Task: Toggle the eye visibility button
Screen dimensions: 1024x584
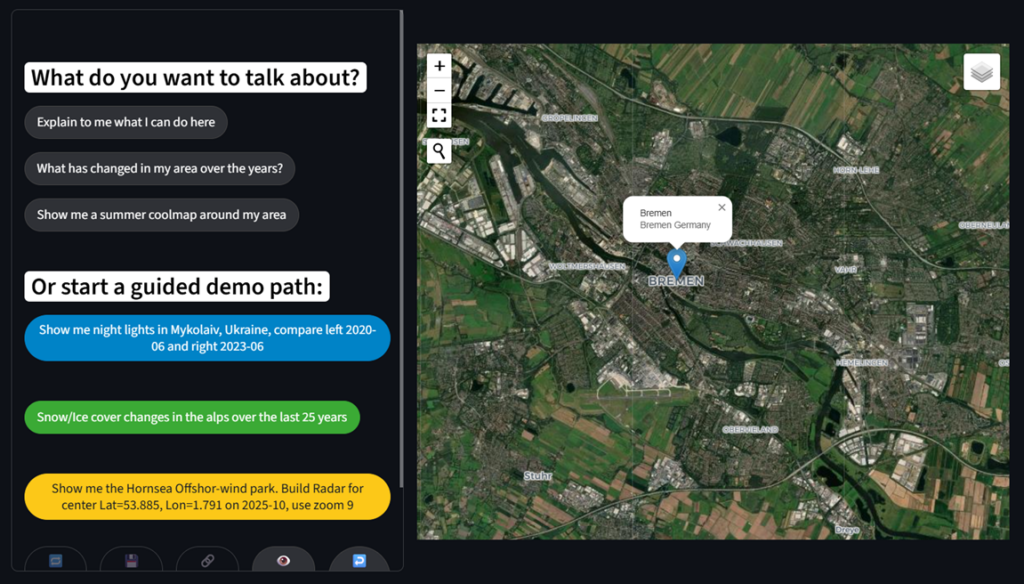Action: pos(283,561)
